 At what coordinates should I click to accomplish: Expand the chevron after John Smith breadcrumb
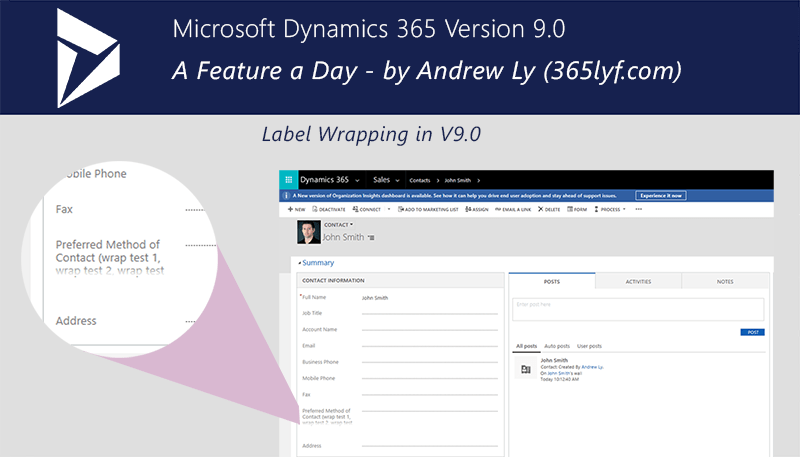click(x=479, y=181)
